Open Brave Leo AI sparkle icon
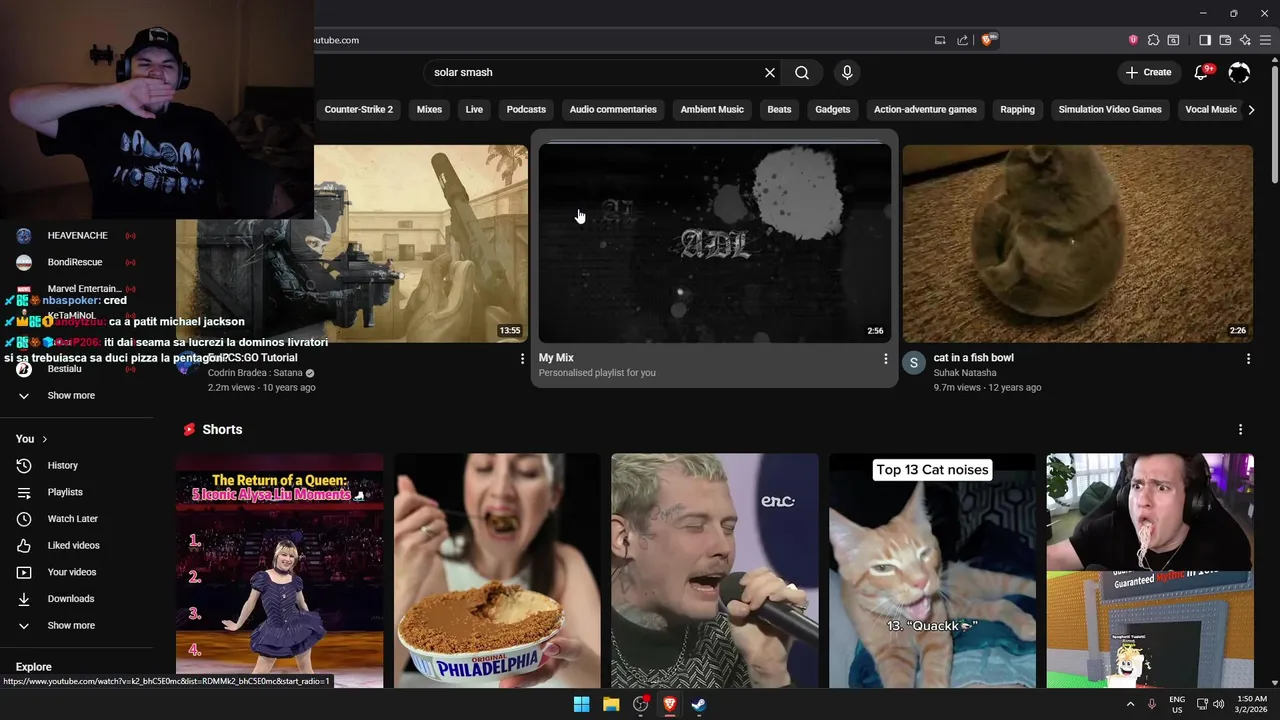Viewport: 1280px width, 720px height. click(1245, 40)
